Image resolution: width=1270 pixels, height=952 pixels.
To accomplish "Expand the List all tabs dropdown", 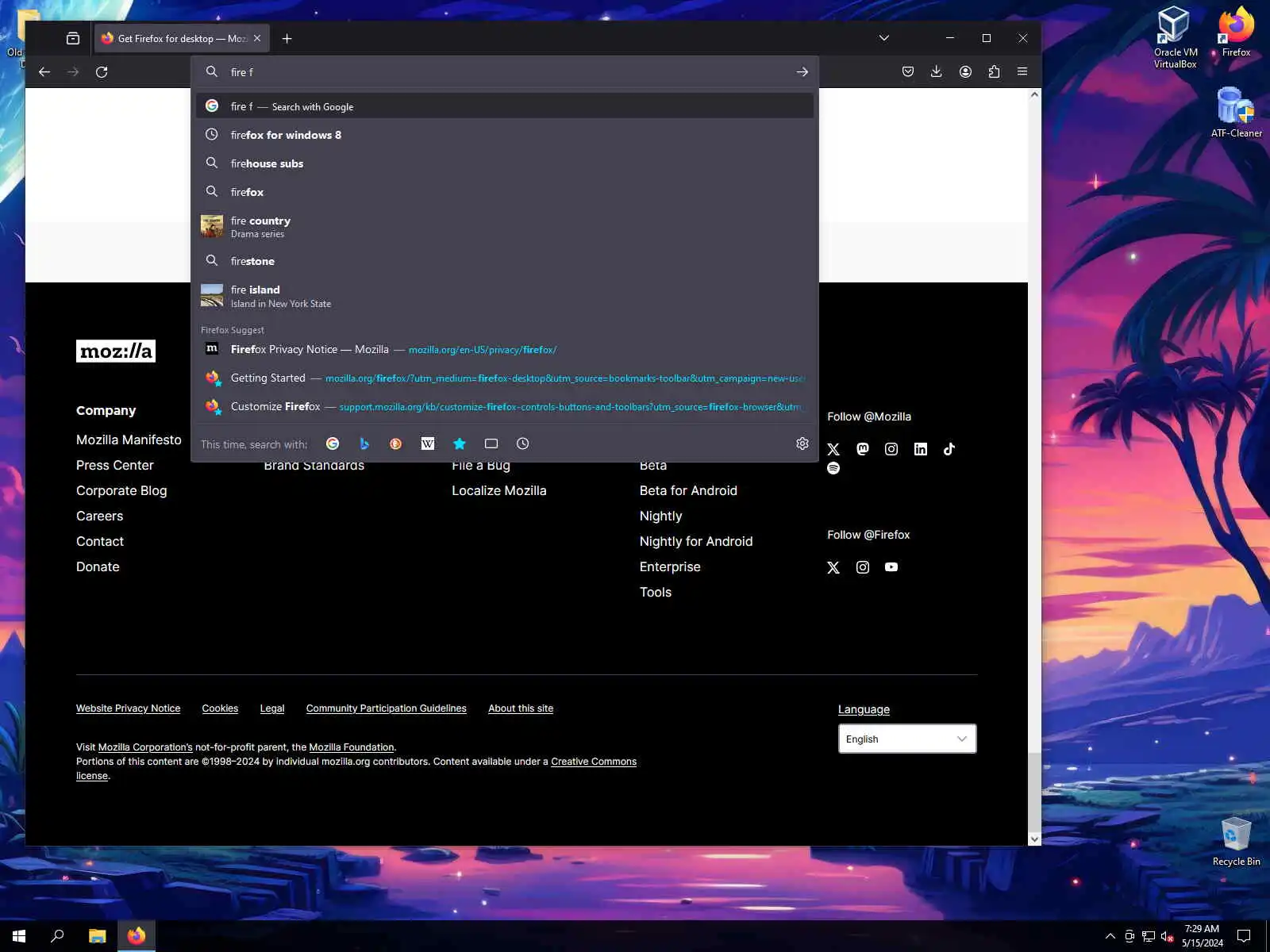I will tap(884, 38).
